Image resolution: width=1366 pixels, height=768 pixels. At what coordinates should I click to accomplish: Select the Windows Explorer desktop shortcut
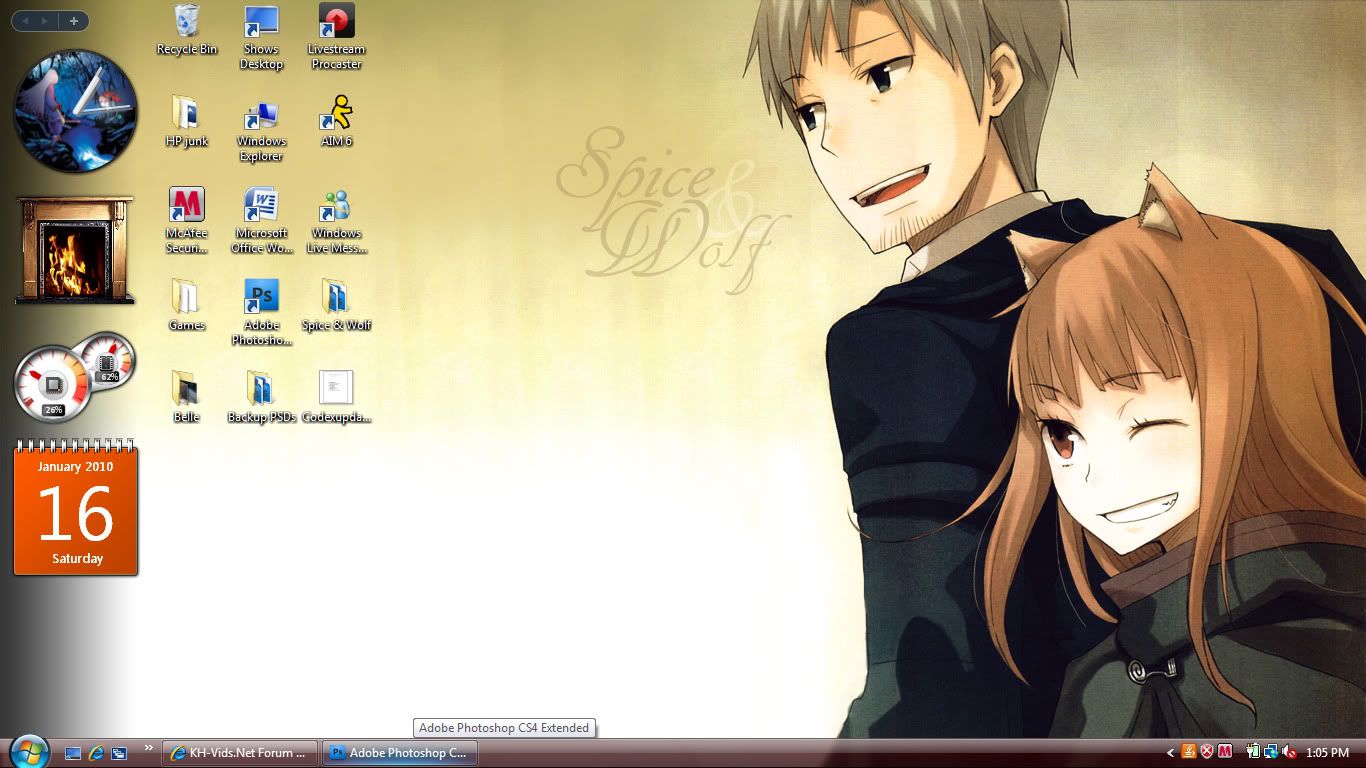point(261,129)
